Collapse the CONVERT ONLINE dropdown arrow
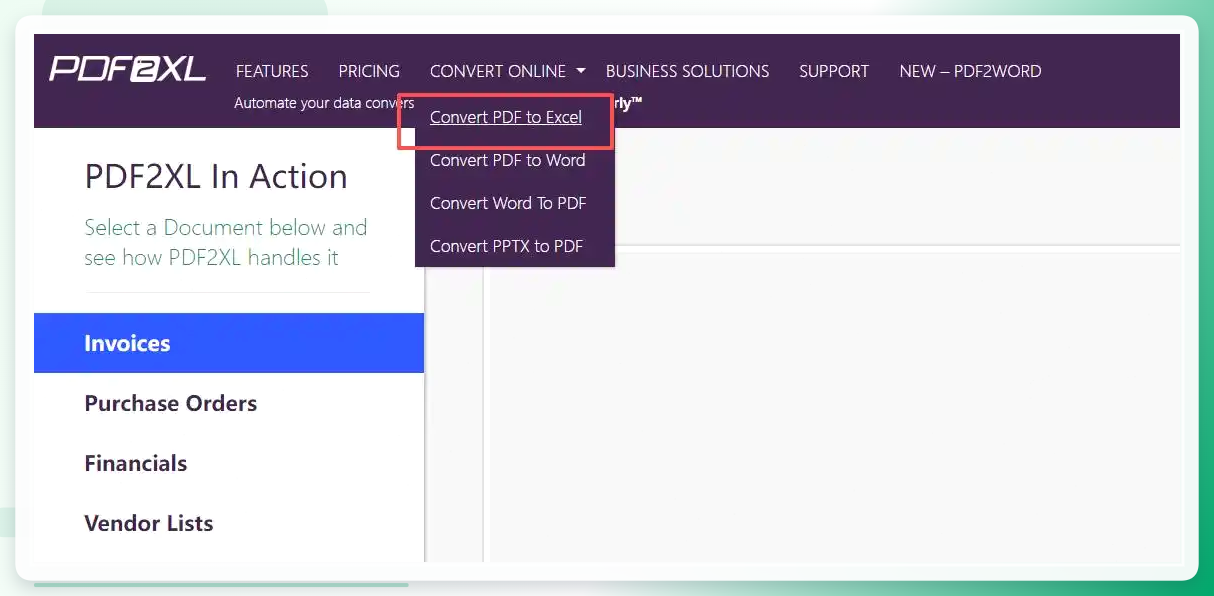Viewport: 1214px width, 596px height. [581, 71]
